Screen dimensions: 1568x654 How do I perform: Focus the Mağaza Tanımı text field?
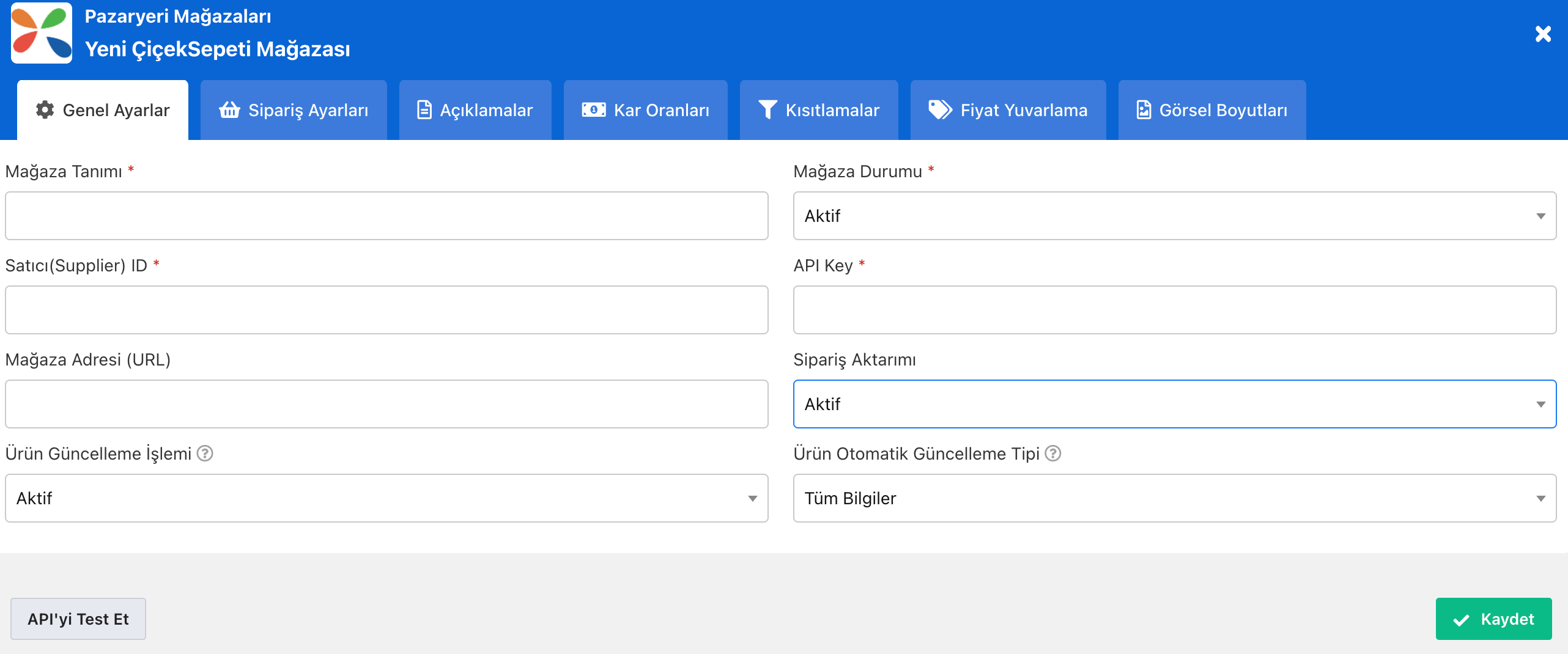(x=386, y=216)
